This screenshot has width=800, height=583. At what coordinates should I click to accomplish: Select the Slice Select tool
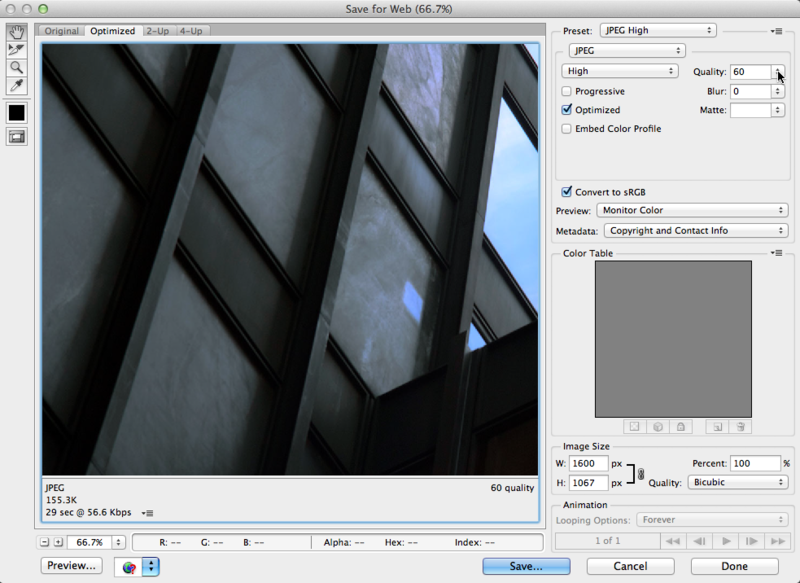coord(14,51)
